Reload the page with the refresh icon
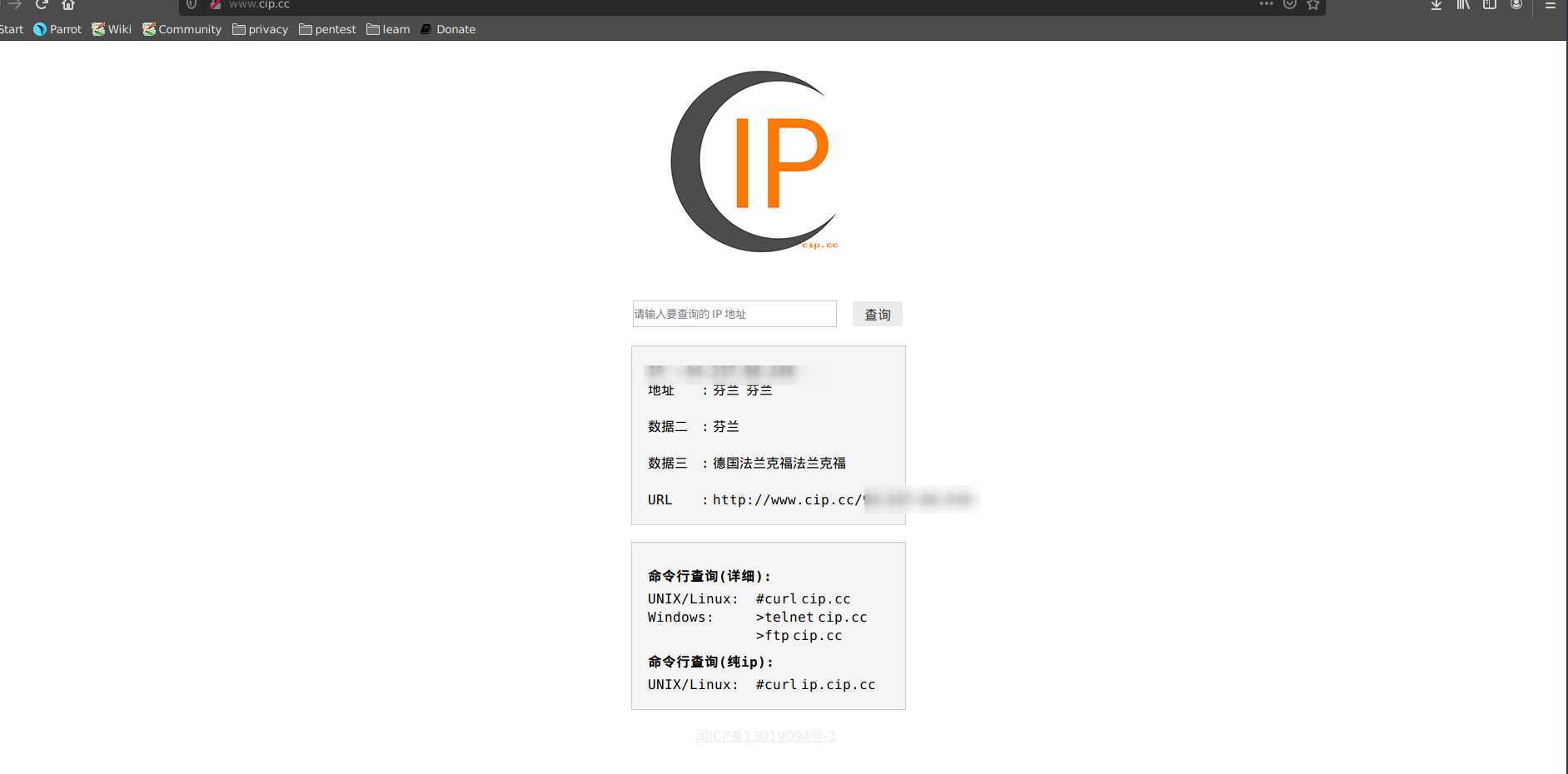This screenshot has width=1568, height=774. pyautogui.click(x=42, y=4)
